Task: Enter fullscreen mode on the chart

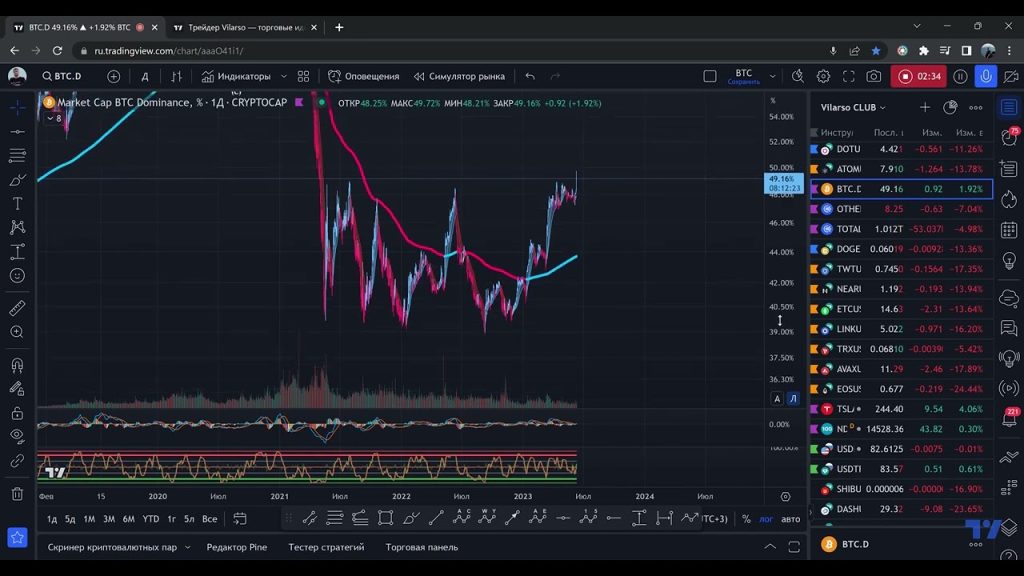Action: 849,76
